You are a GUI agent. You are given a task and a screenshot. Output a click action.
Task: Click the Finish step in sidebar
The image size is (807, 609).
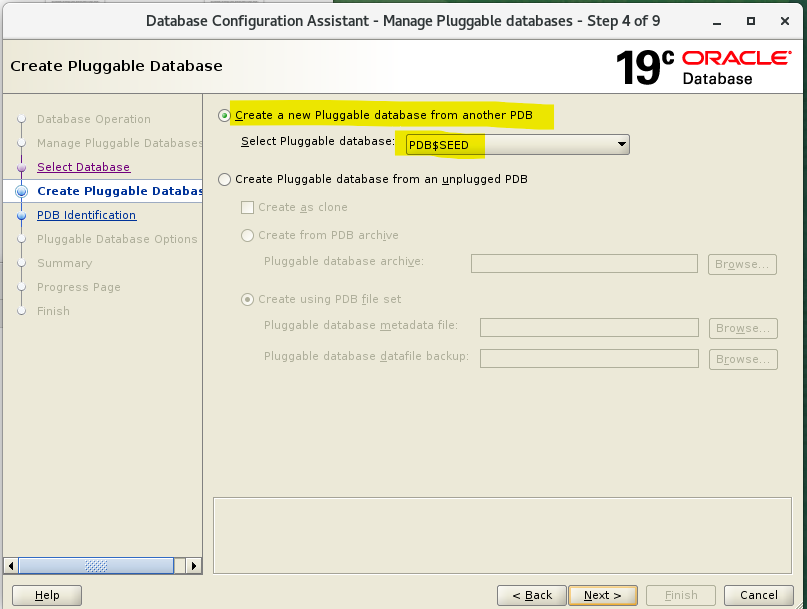pos(53,311)
